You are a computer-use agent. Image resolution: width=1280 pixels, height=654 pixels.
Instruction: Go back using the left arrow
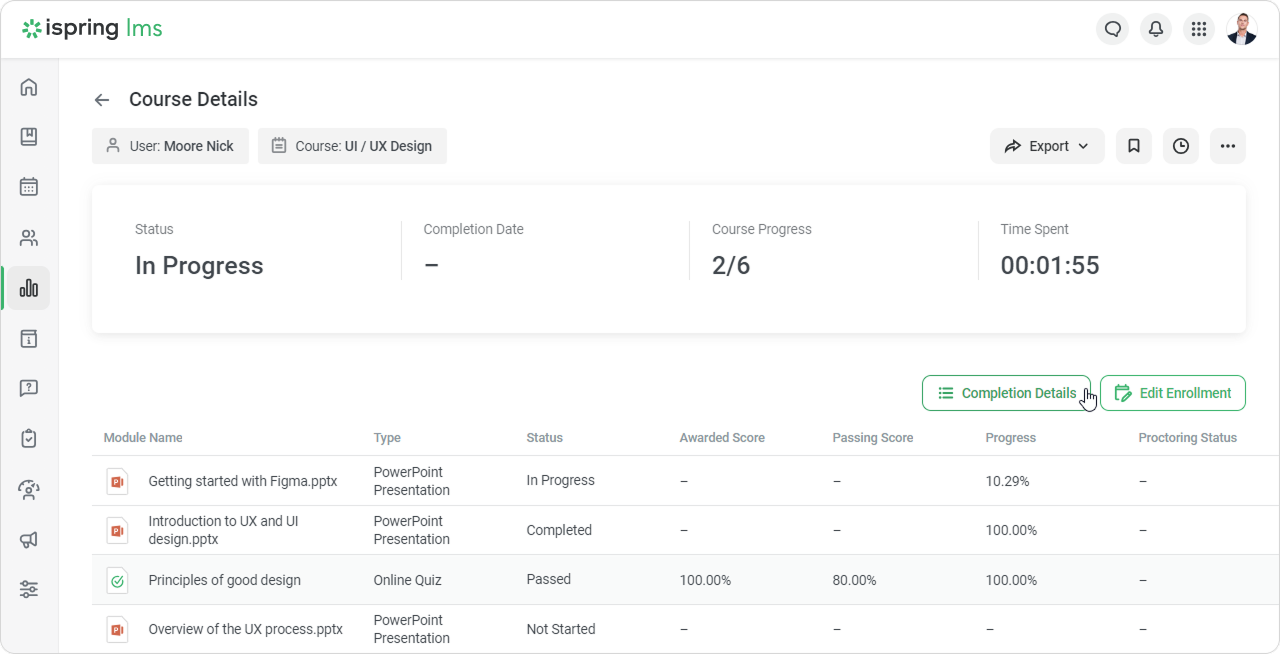[x=102, y=100]
